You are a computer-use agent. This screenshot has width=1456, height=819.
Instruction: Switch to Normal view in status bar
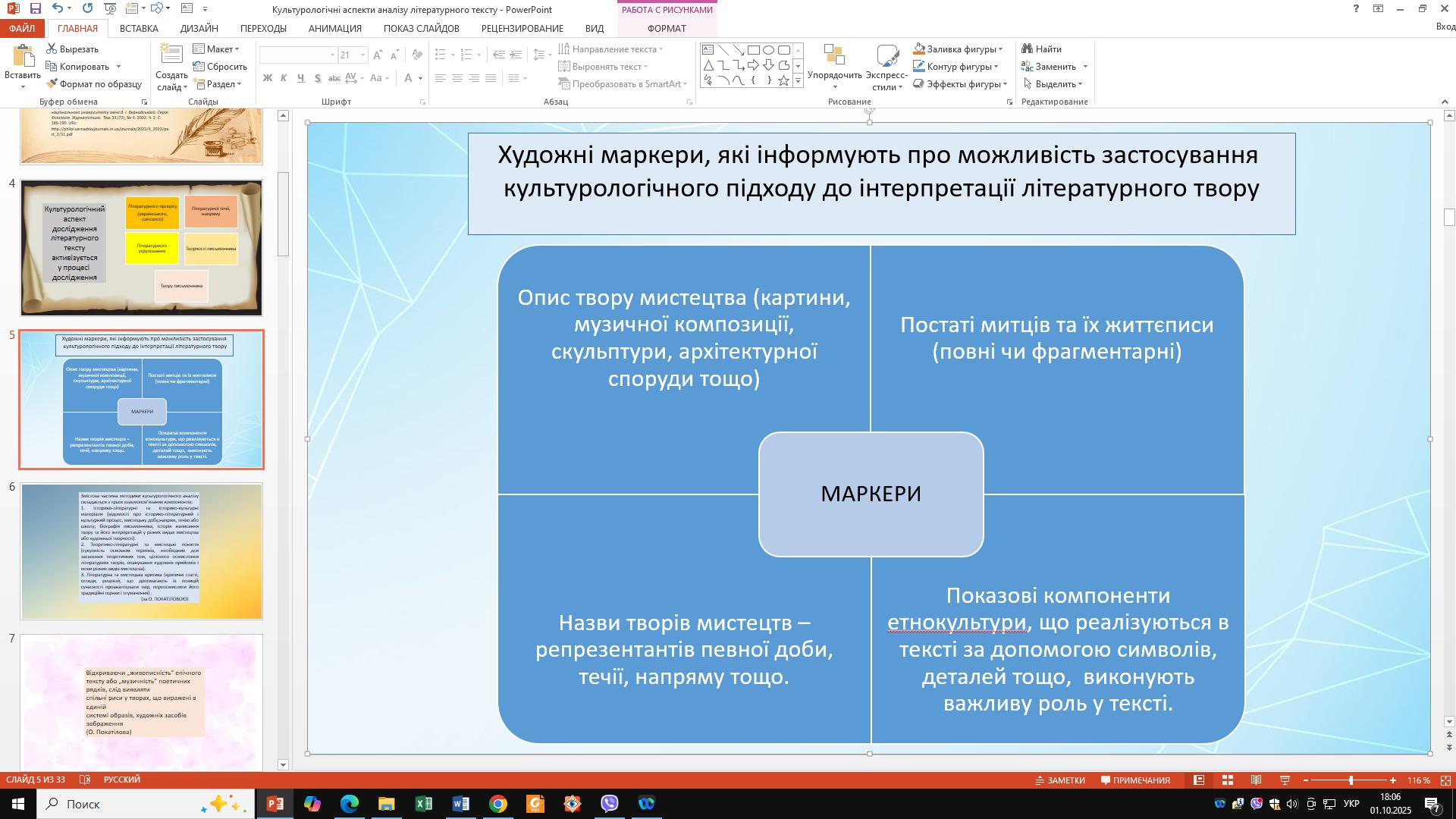1199,780
